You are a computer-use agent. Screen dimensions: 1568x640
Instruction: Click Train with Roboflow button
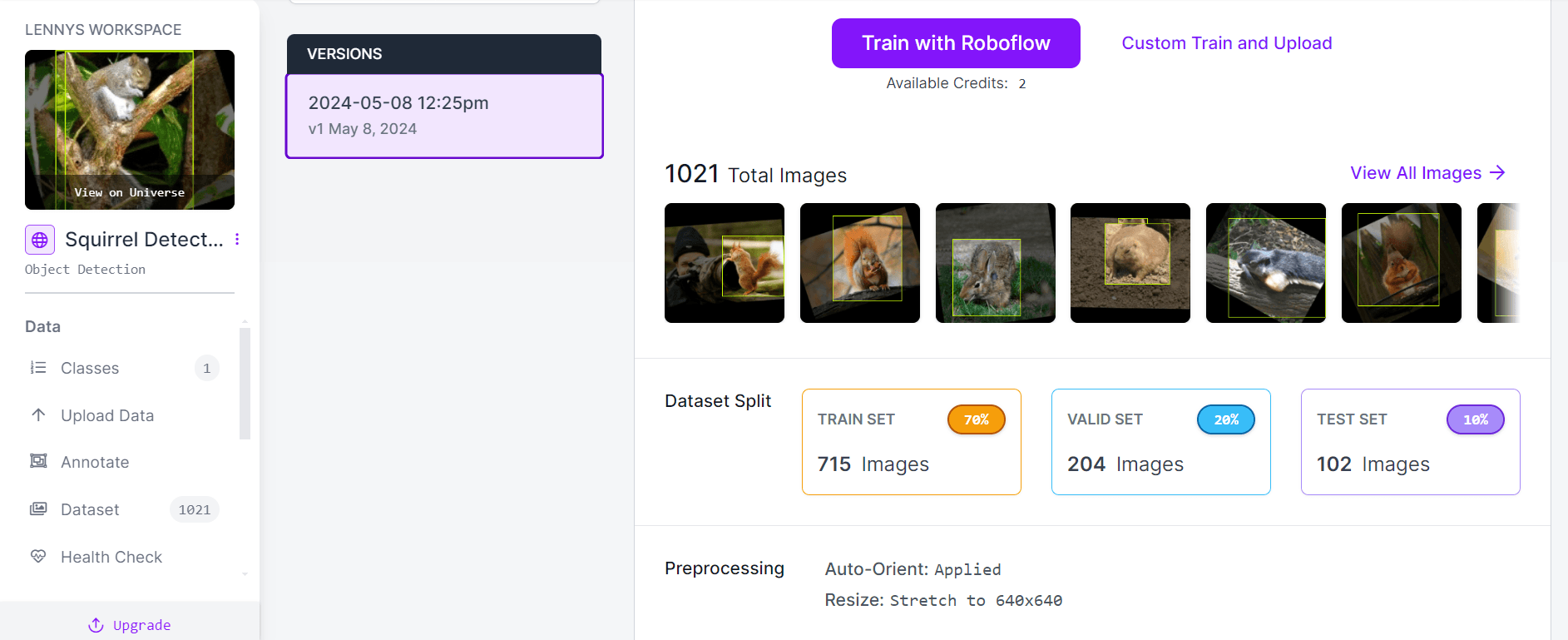point(956,43)
